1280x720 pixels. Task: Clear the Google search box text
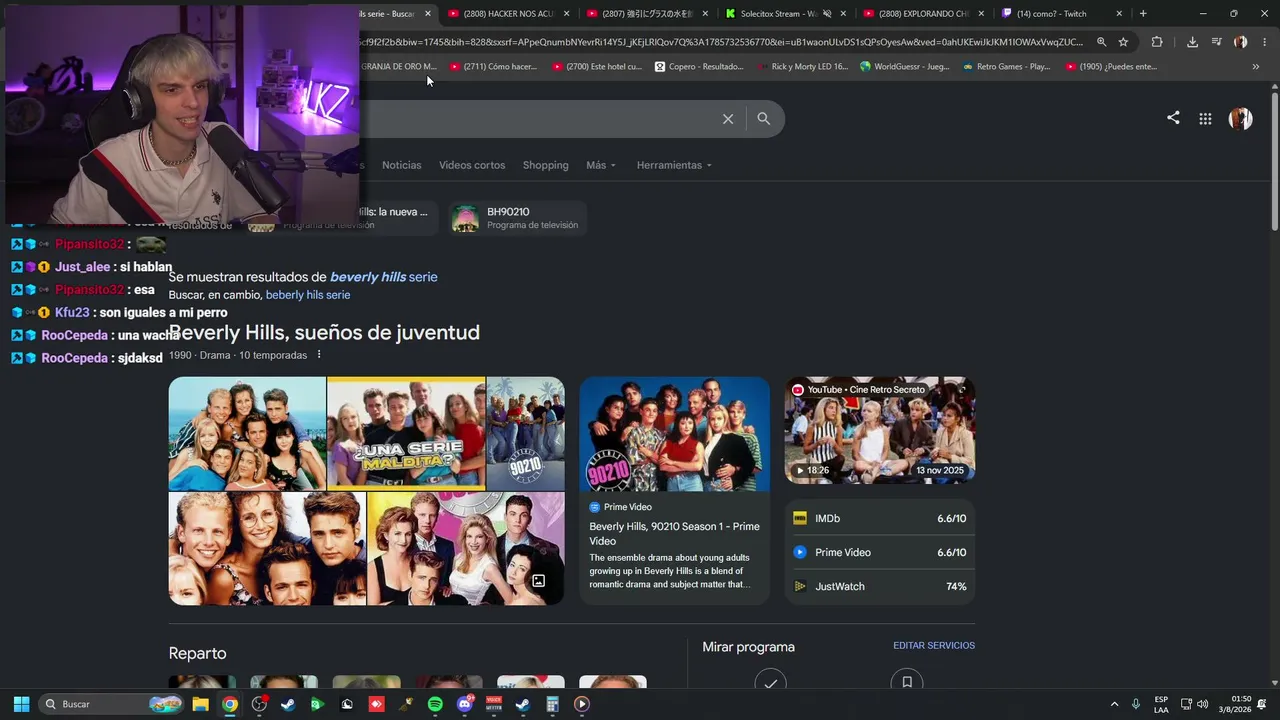click(x=728, y=119)
